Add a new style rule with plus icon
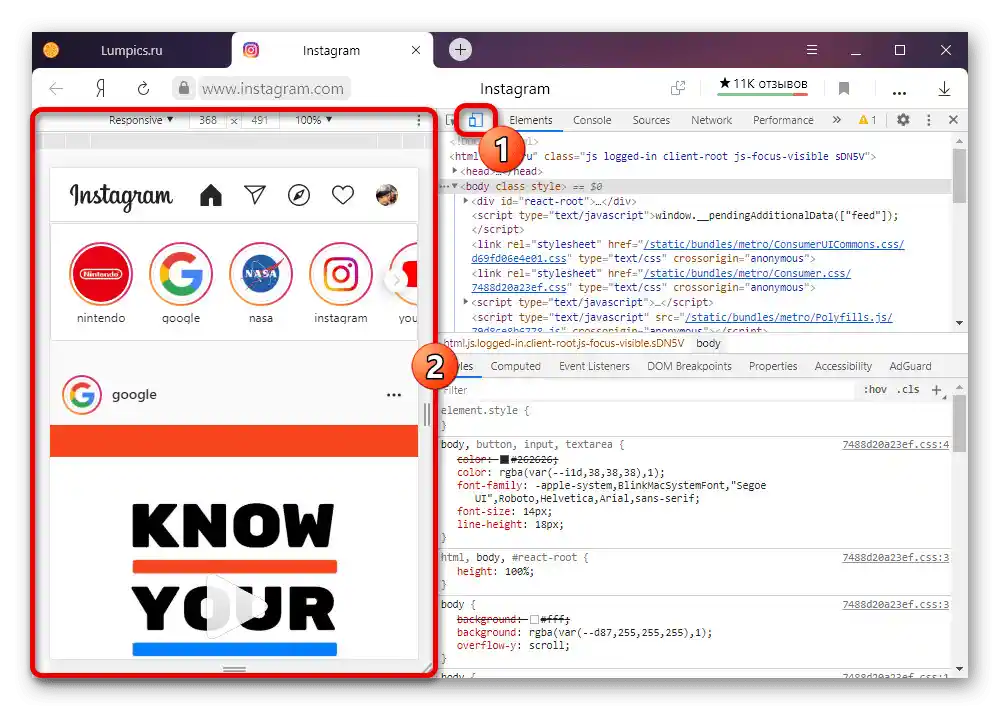This screenshot has height=710, width=1000. click(x=936, y=390)
